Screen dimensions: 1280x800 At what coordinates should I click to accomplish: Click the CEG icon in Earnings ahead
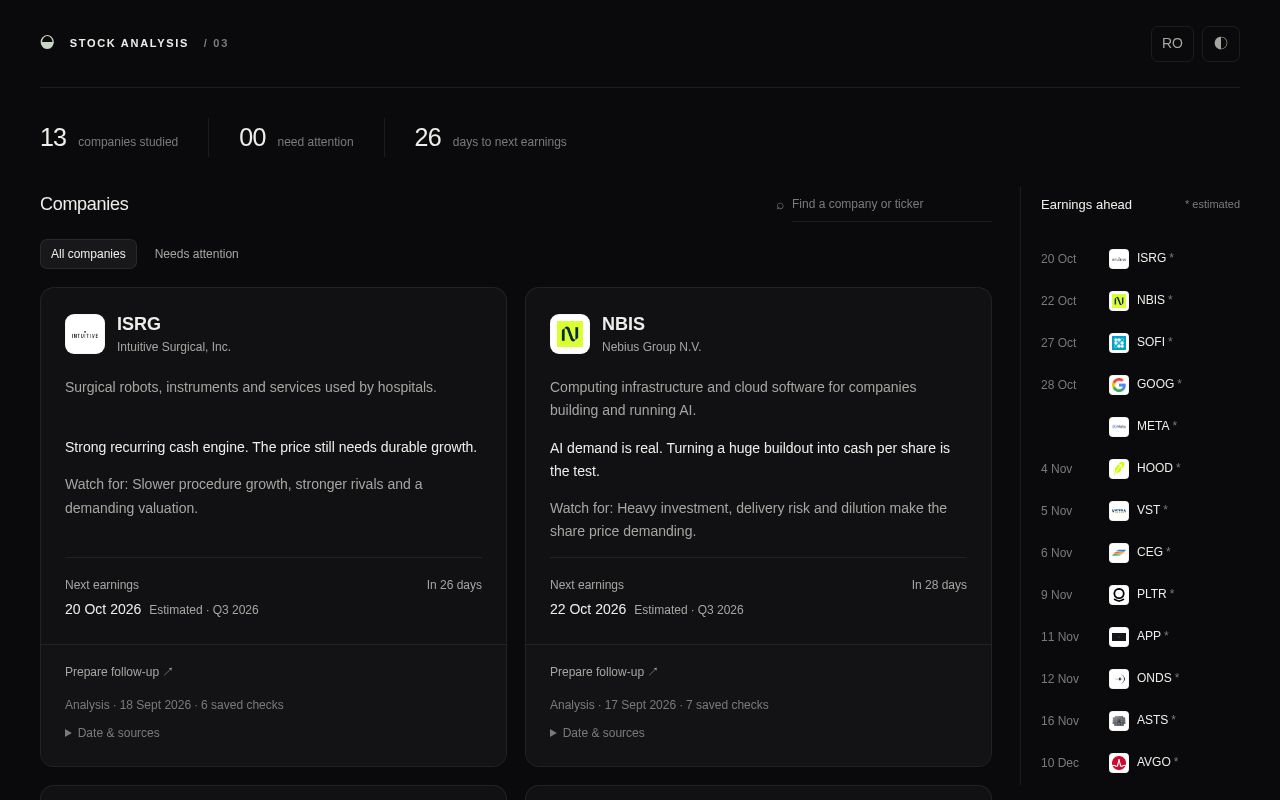(x=1119, y=553)
